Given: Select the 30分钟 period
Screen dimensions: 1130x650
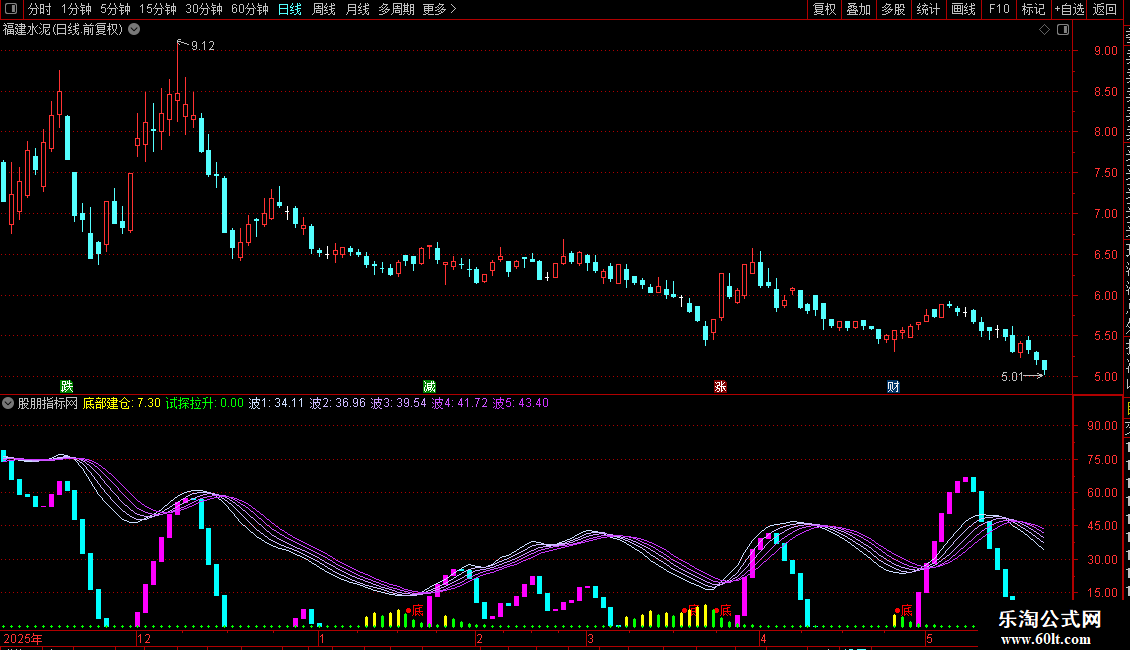Looking at the screenshot, I should (204, 9).
